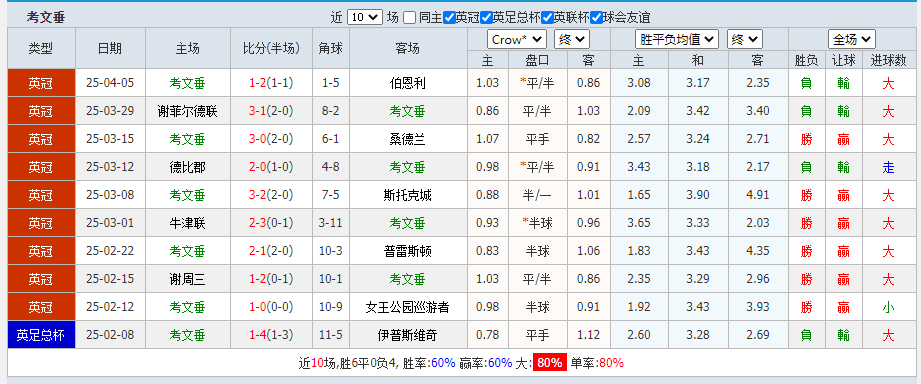Click the 3-2(2-0) score versus 斯托克城
The height and width of the screenshot is (384, 921).
coord(271,195)
